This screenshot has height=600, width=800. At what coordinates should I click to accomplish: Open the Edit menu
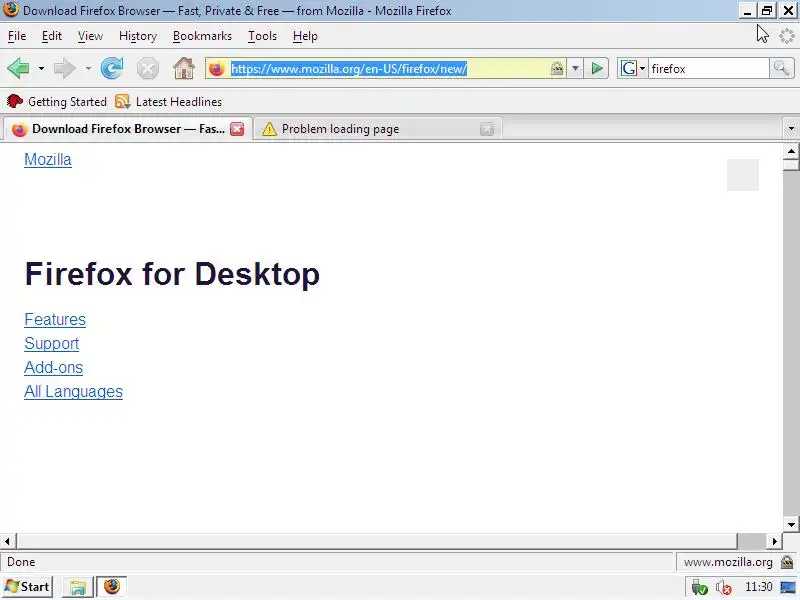52,36
